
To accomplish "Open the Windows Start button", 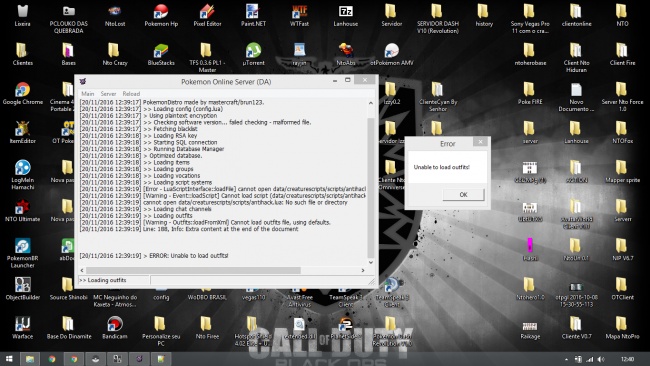I will coord(9,359).
